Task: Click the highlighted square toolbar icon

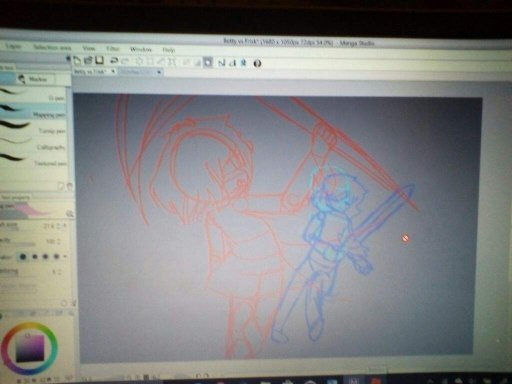Action: (x=208, y=62)
